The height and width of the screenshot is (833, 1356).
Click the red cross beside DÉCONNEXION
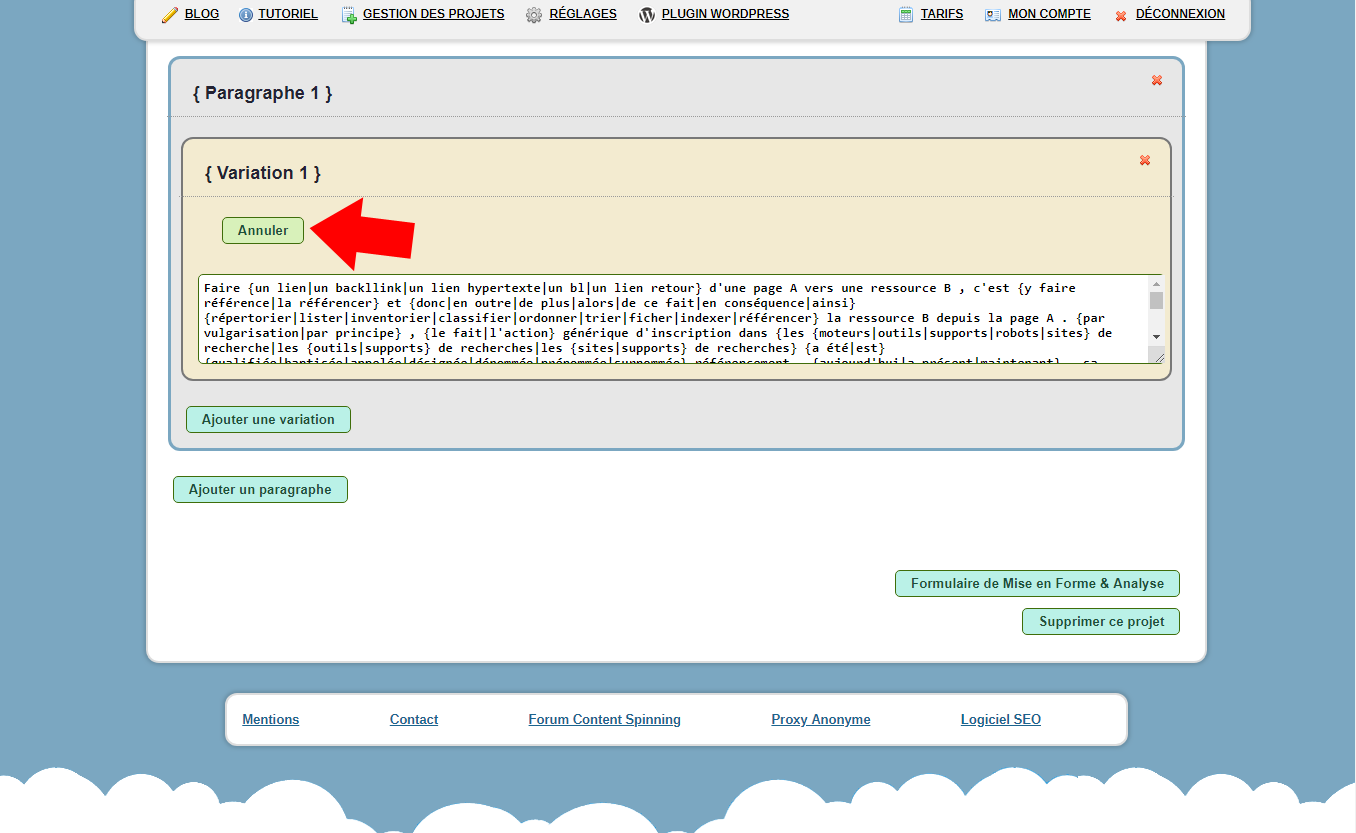point(1121,16)
